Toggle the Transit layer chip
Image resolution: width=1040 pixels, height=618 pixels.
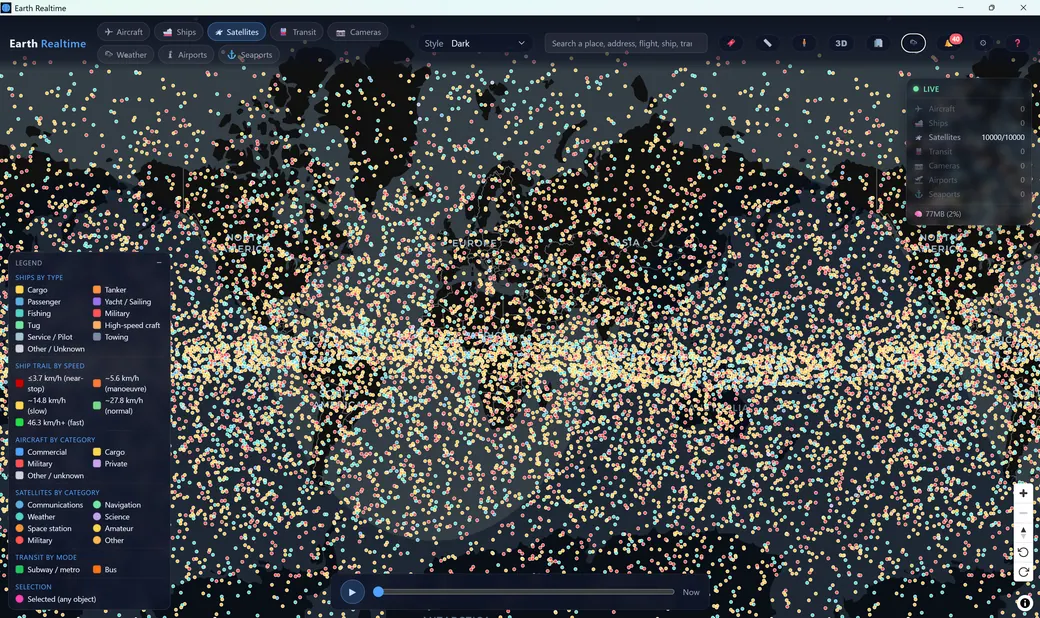[x=297, y=32]
